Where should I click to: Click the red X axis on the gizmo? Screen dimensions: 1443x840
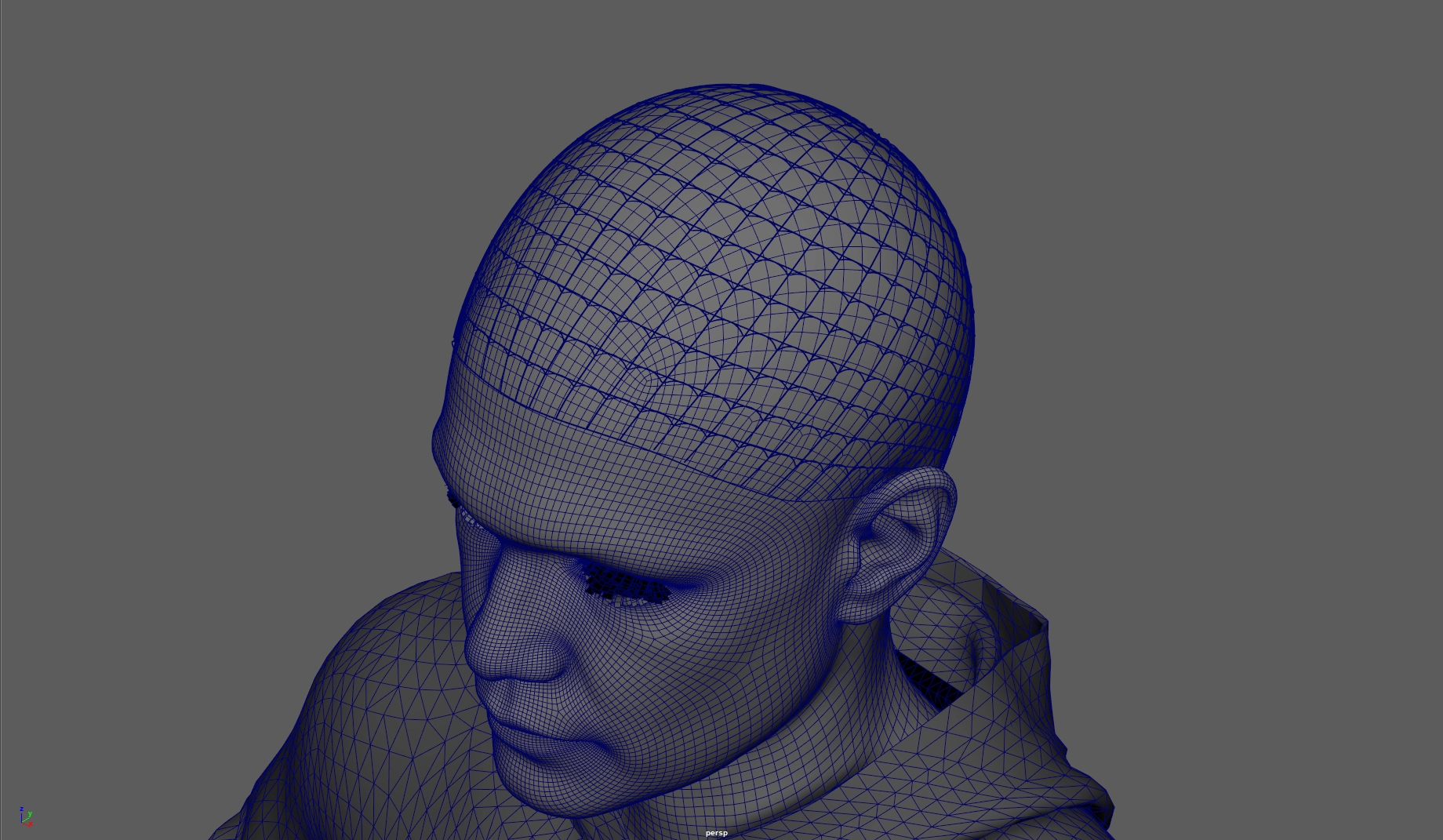(30, 824)
